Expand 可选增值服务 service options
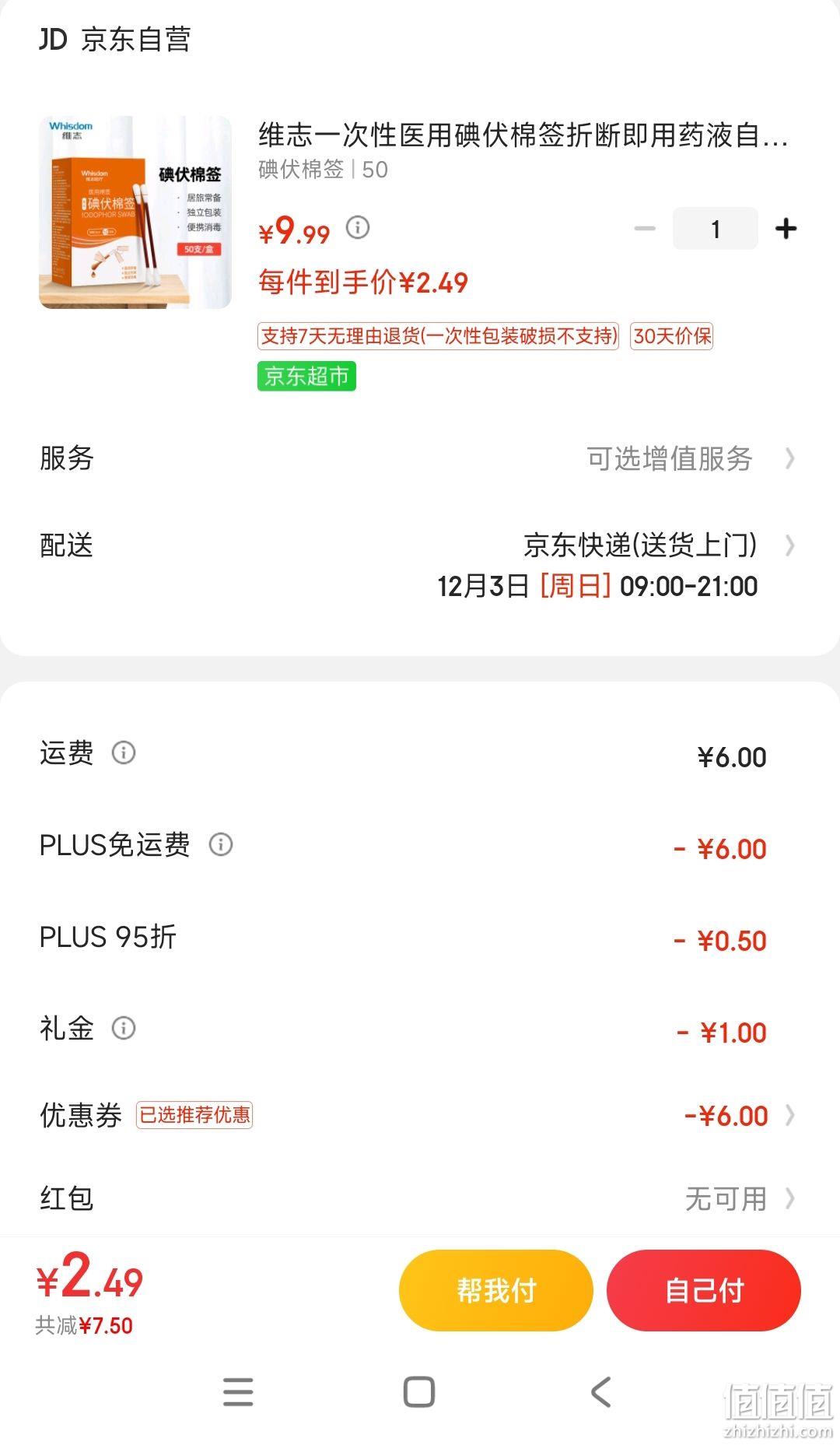Screen dimensions: 840x1445 [x=691, y=458]
